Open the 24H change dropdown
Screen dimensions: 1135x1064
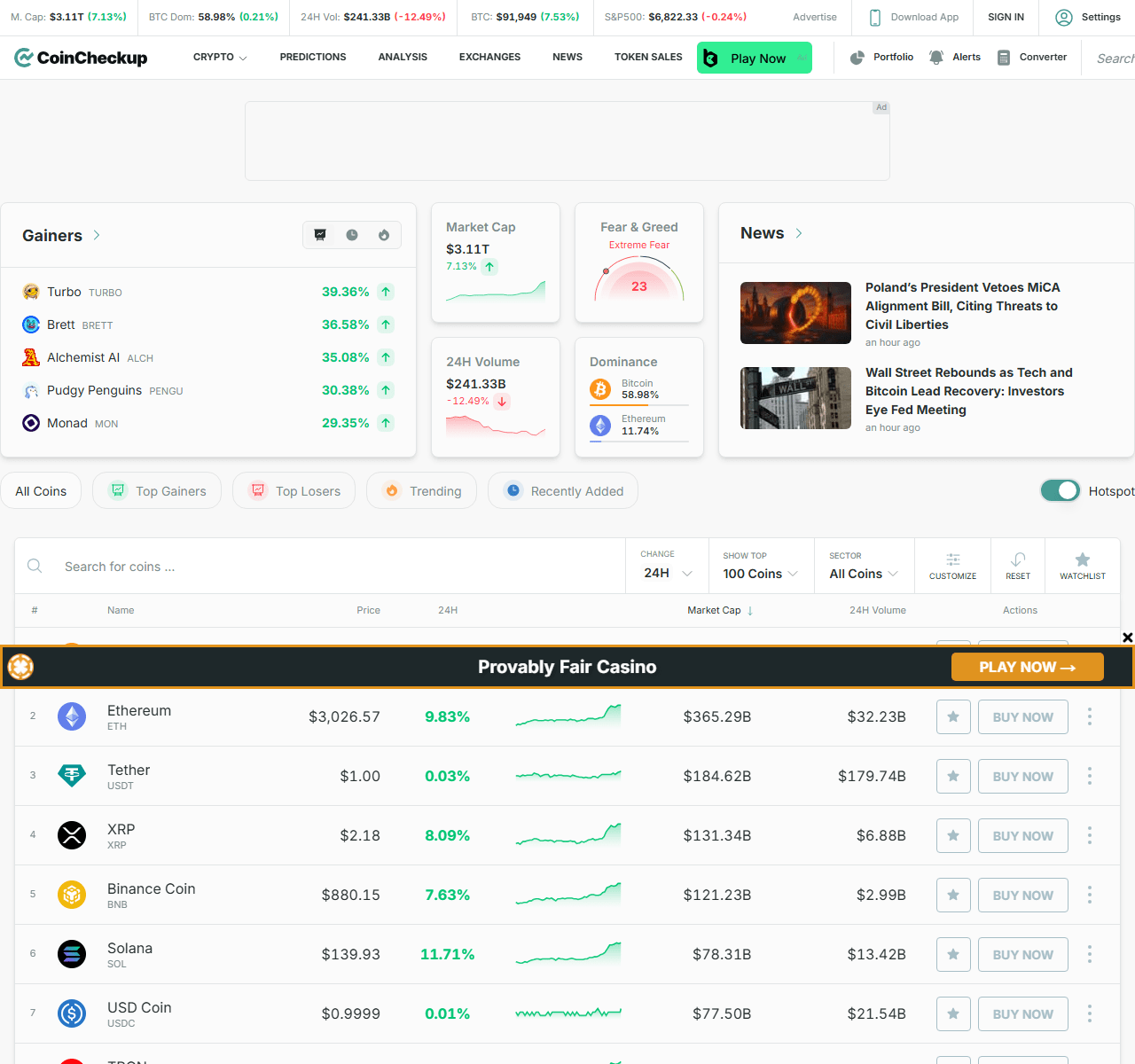point(667,573)
